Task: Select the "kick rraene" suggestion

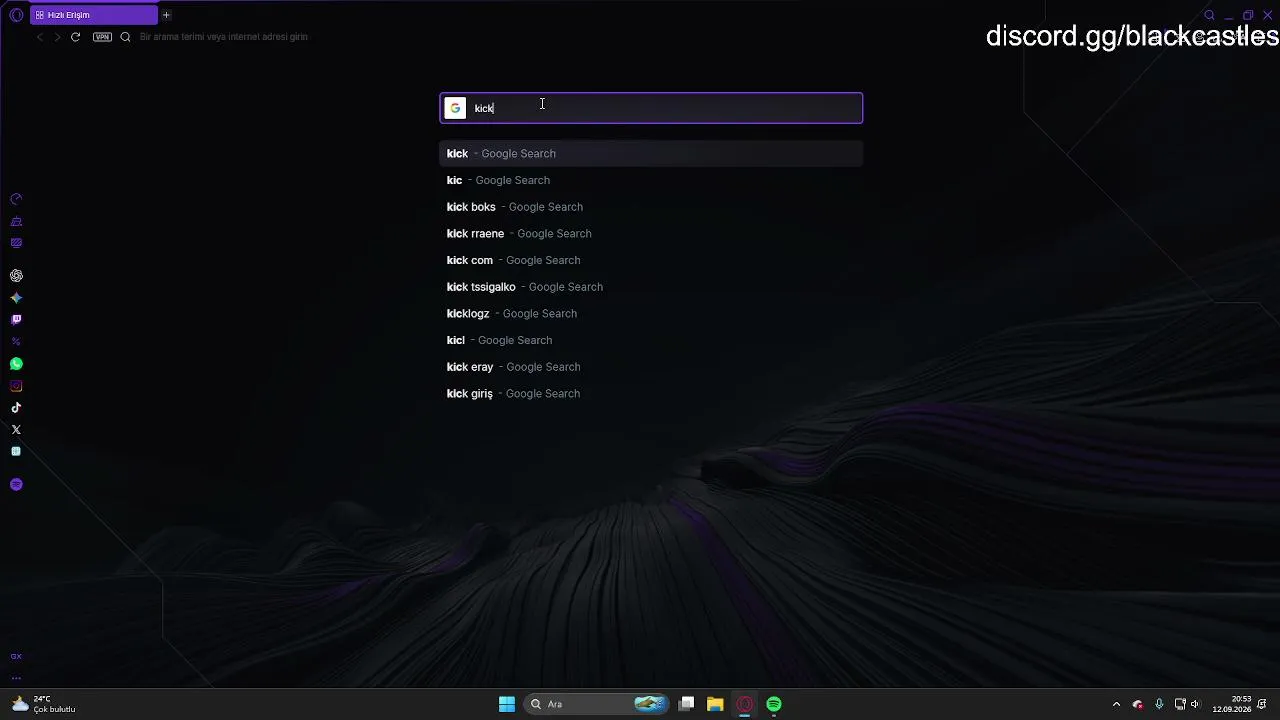Action: point(651,233)
